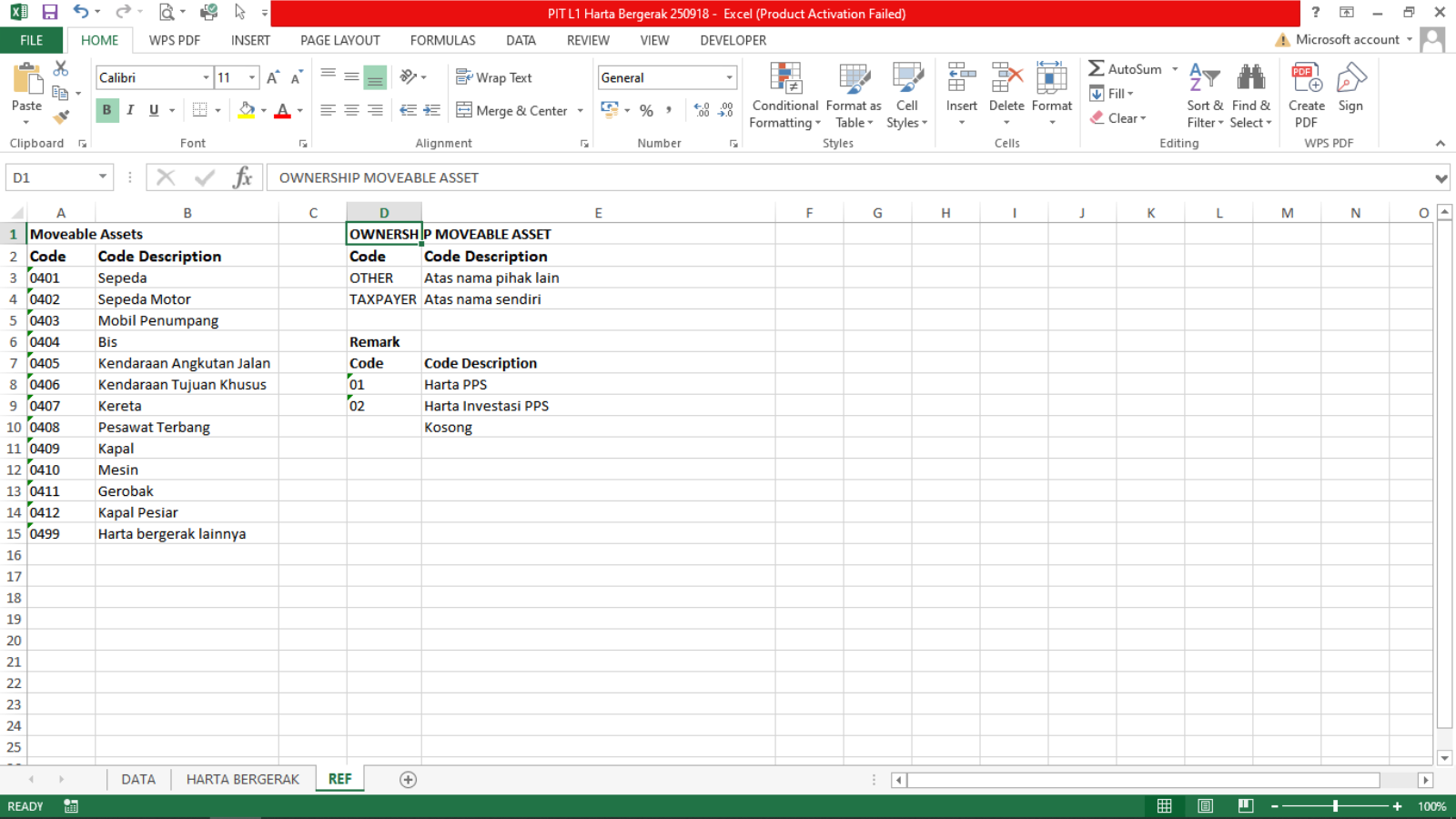Toggle Wrap Text on selected cell
Viewport: 1456px width, 819px height.
494,78
